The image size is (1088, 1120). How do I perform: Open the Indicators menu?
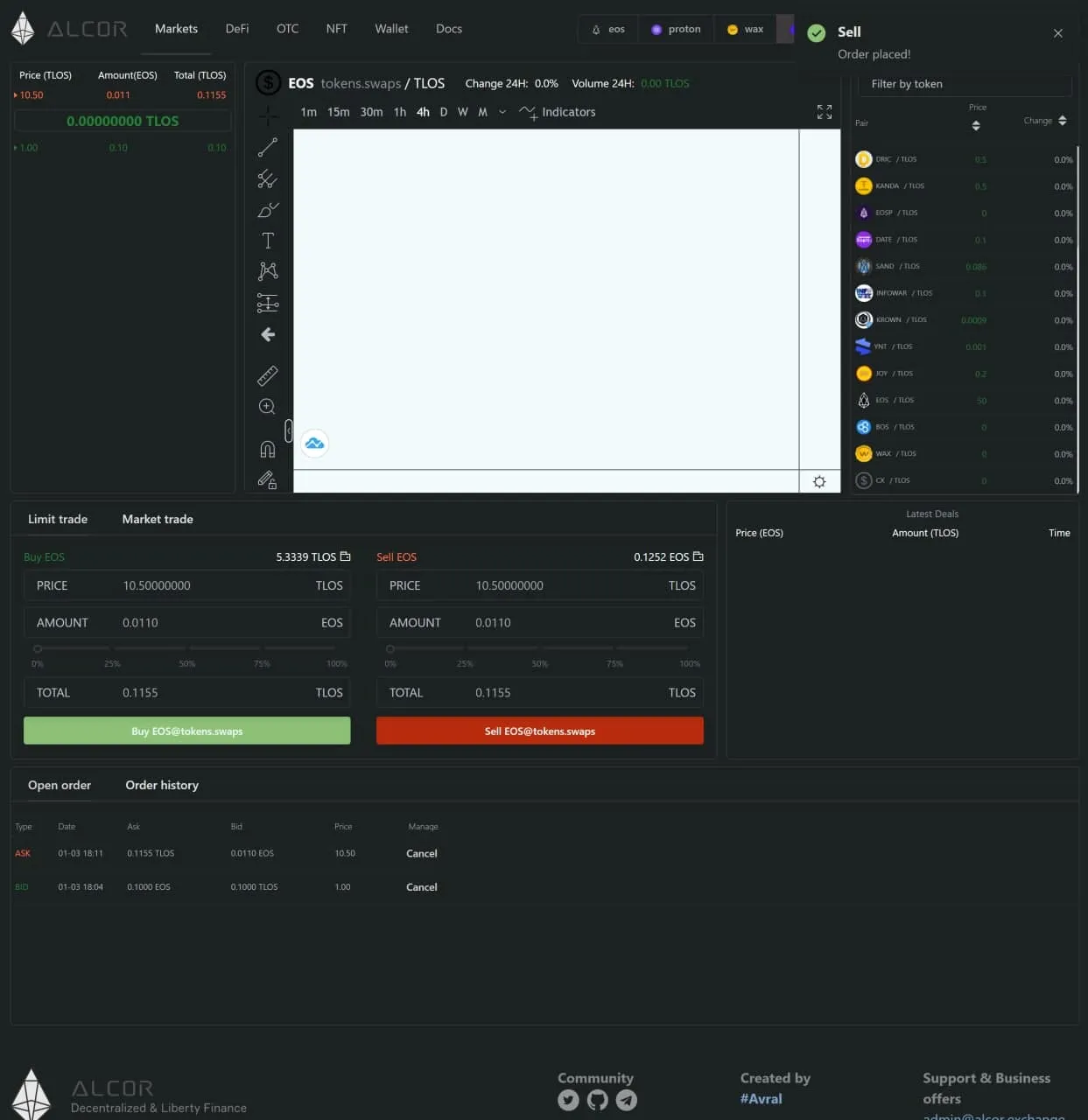click(x=558, y=112)
